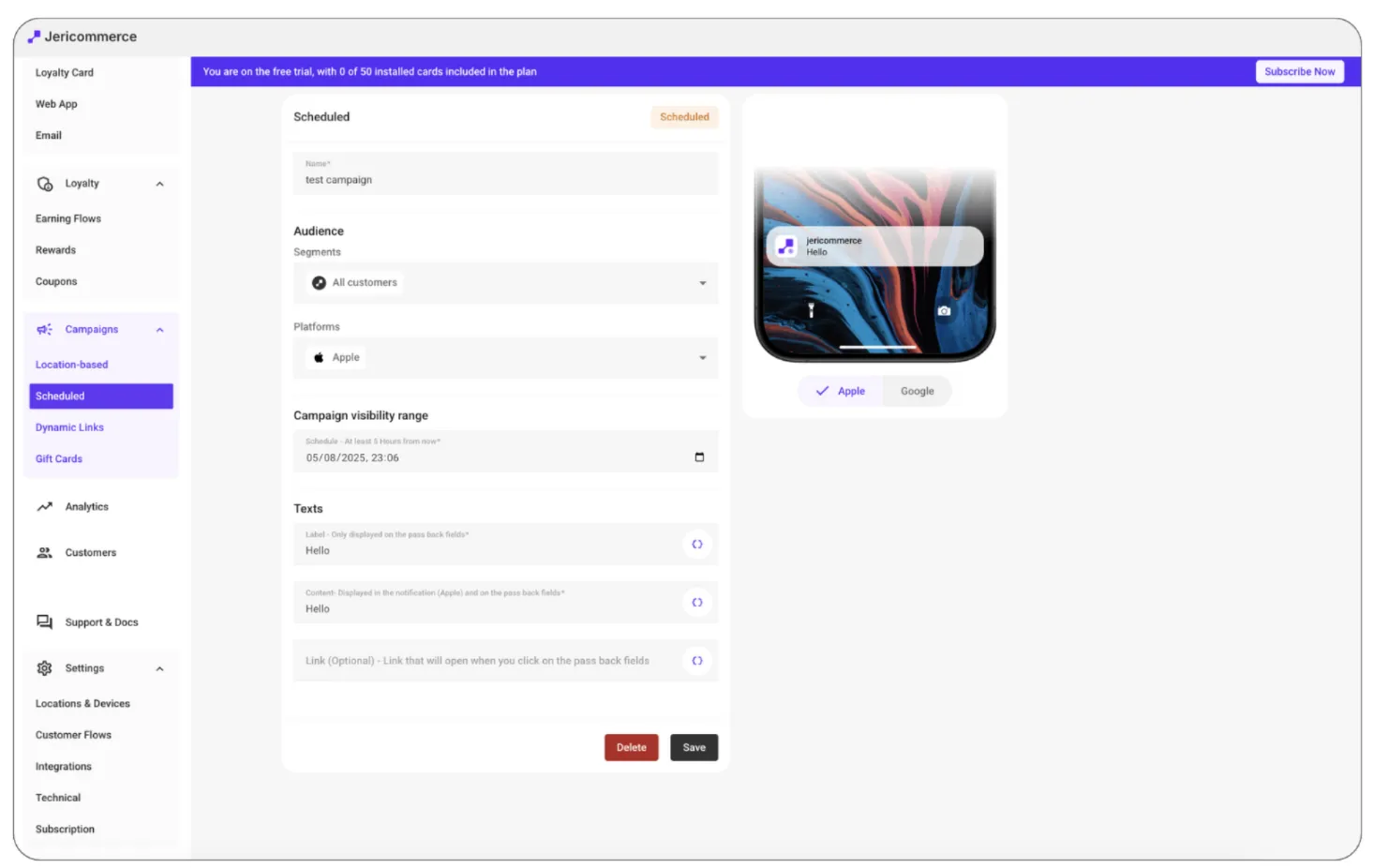Switch phone preview to Apple

pos(841,392)
